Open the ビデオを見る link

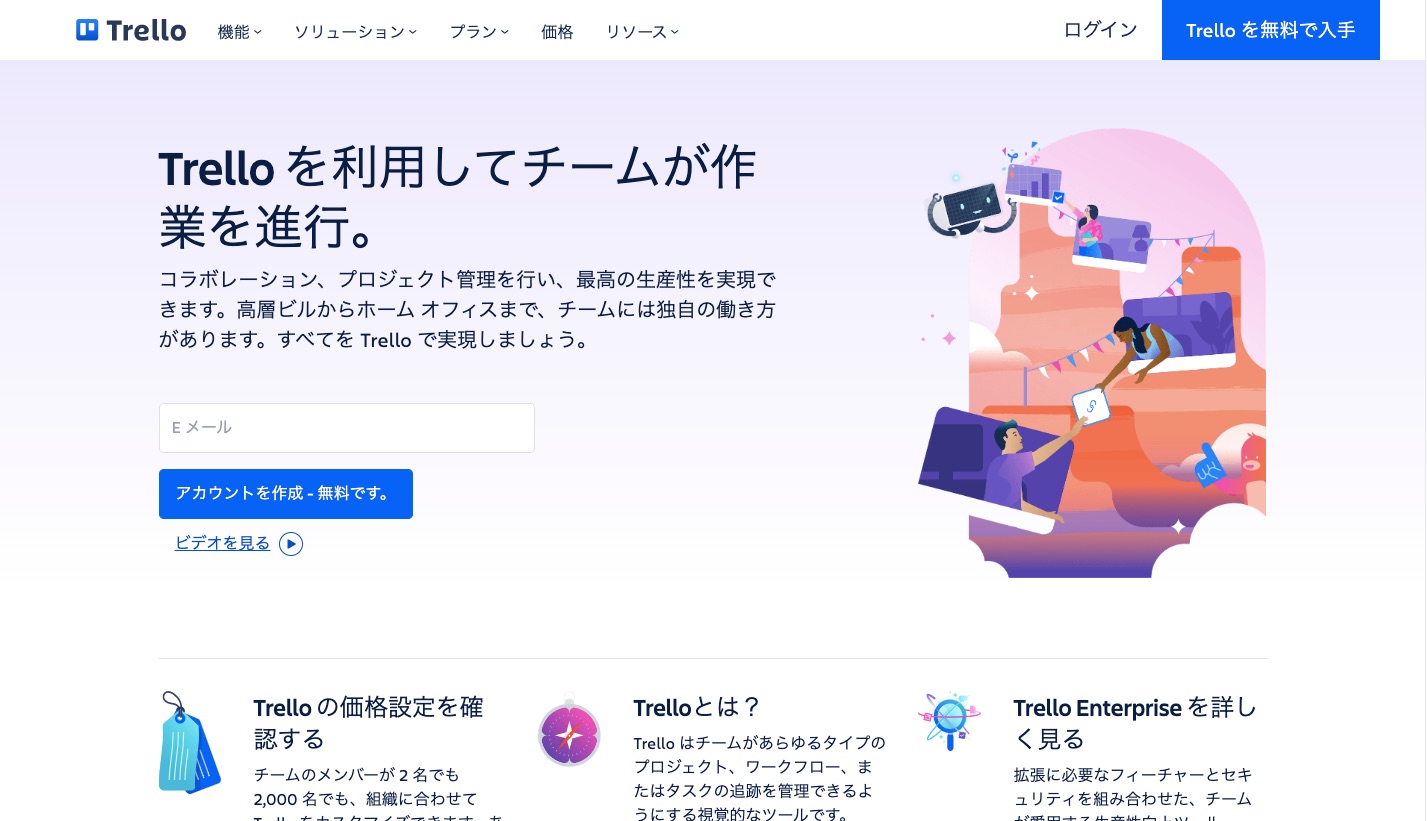223,543
